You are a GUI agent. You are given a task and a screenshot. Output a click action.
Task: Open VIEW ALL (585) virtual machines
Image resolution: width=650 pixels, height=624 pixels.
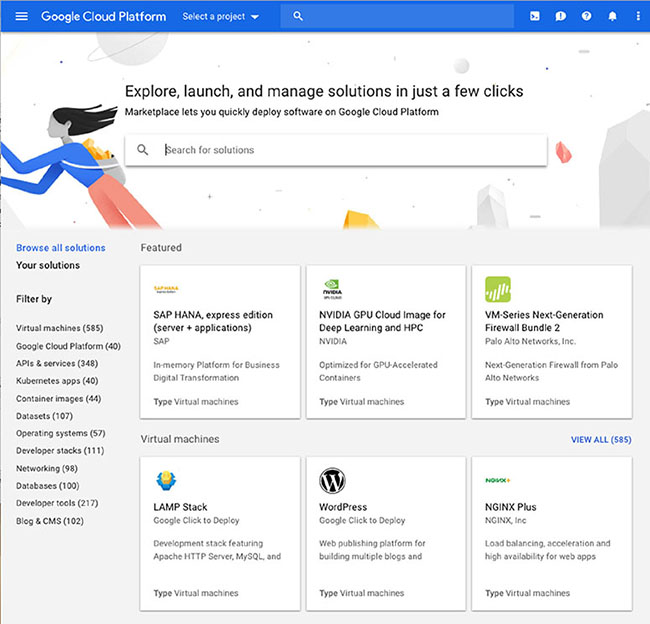601,439
